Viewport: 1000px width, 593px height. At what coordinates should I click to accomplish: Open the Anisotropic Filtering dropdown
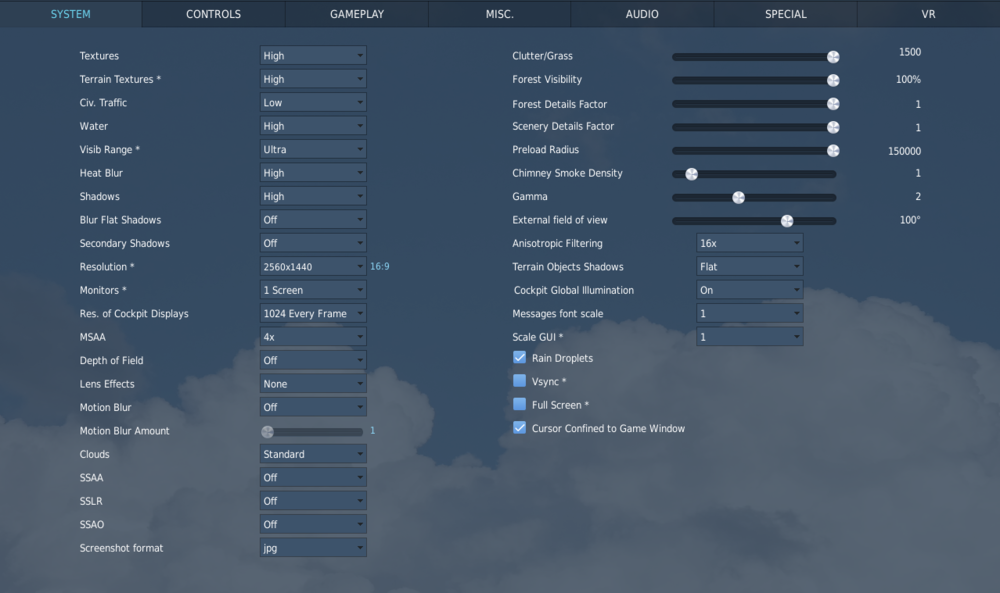tap(749, 242)
